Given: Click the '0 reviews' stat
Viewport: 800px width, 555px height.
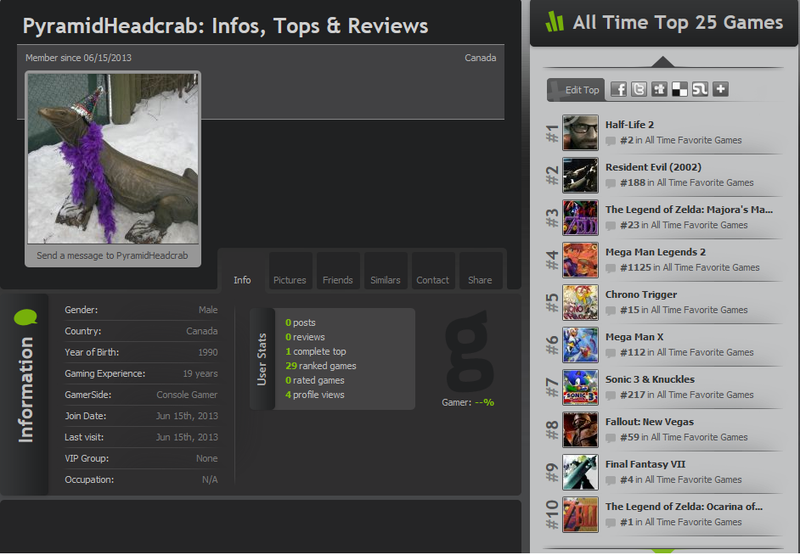Looking at the screenshot, I should pos(305,337).
